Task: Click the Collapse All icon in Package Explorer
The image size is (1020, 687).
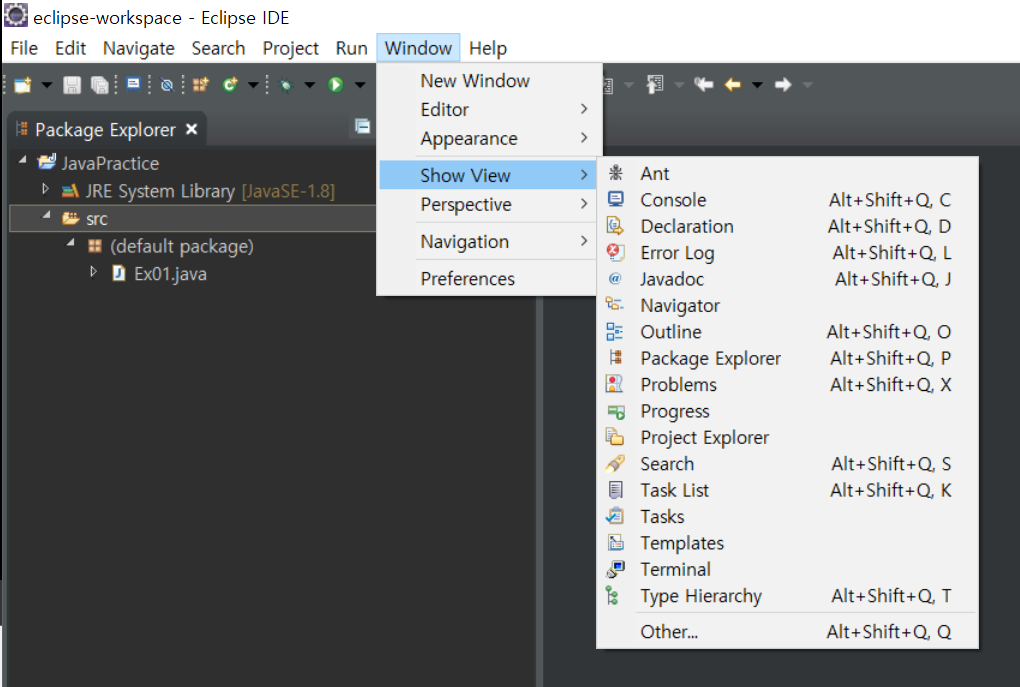Action: tap(362, 126)
